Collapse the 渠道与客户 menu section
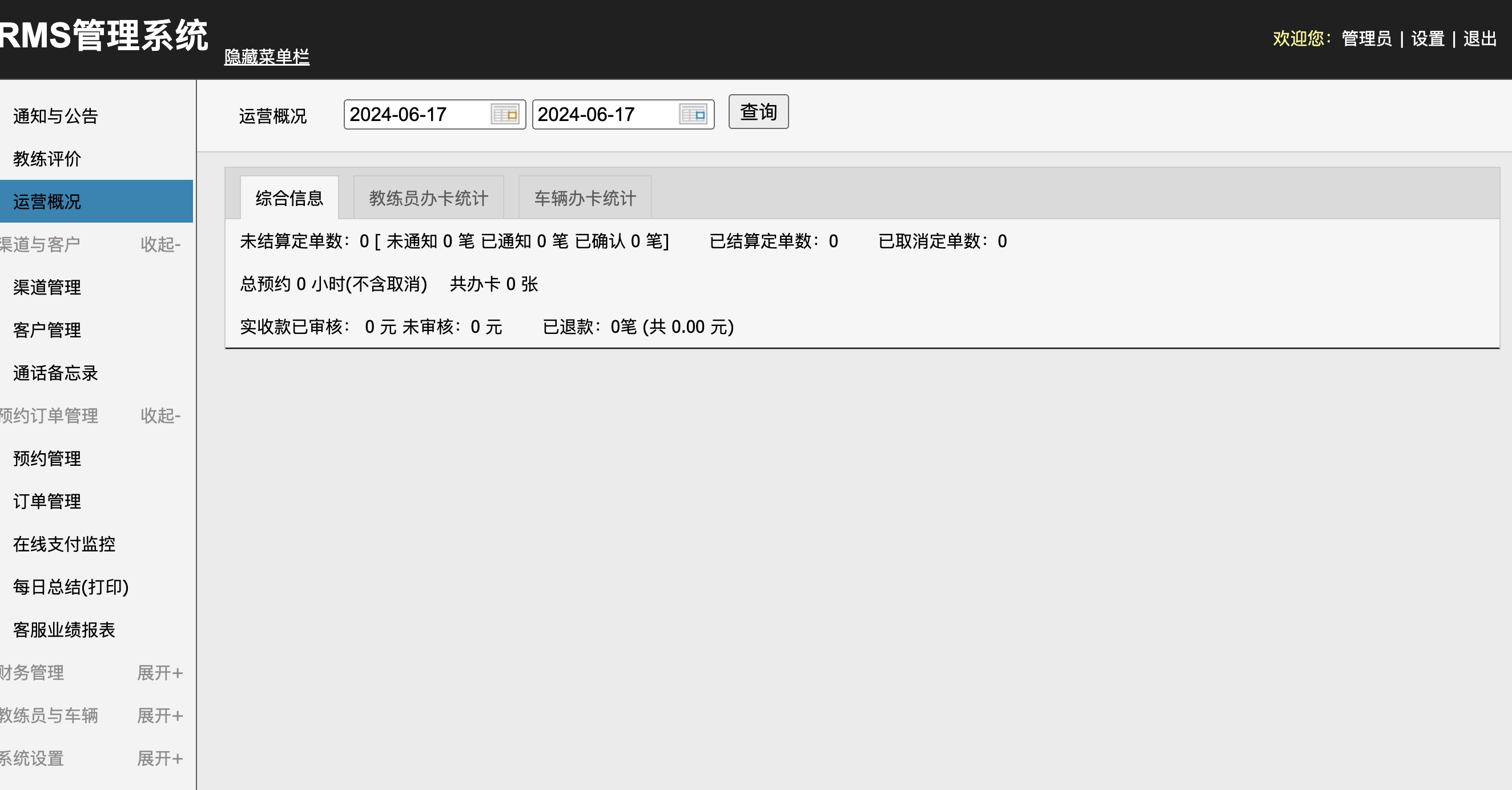 pos(160,244)
